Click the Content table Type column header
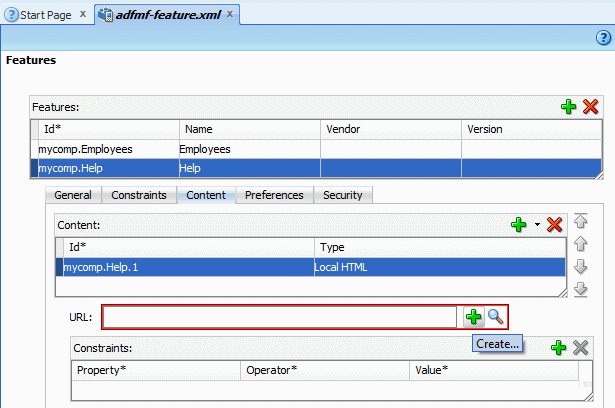615x408 pixels. [x=440, y=247]
